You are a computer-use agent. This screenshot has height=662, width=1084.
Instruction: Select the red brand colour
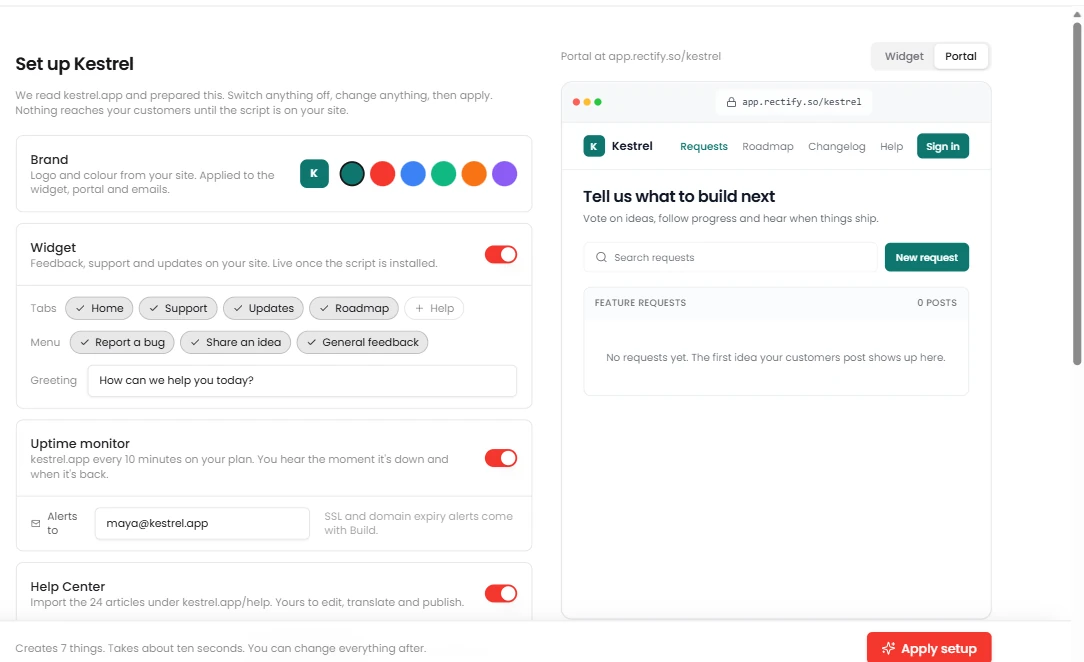[x=382, y=173]
